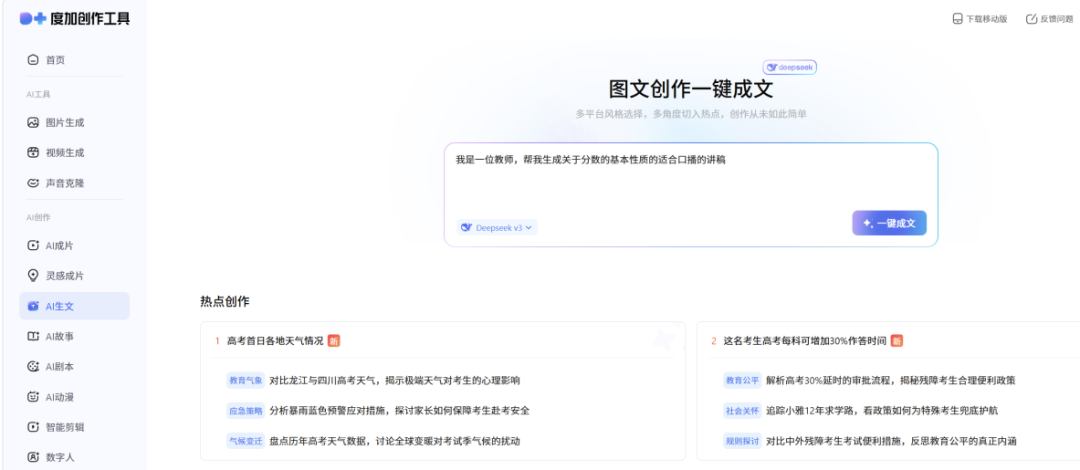Click the 视频生成 sidebar icon
The height and width of the screenshot is (470, 1080).
pos(32,153)
